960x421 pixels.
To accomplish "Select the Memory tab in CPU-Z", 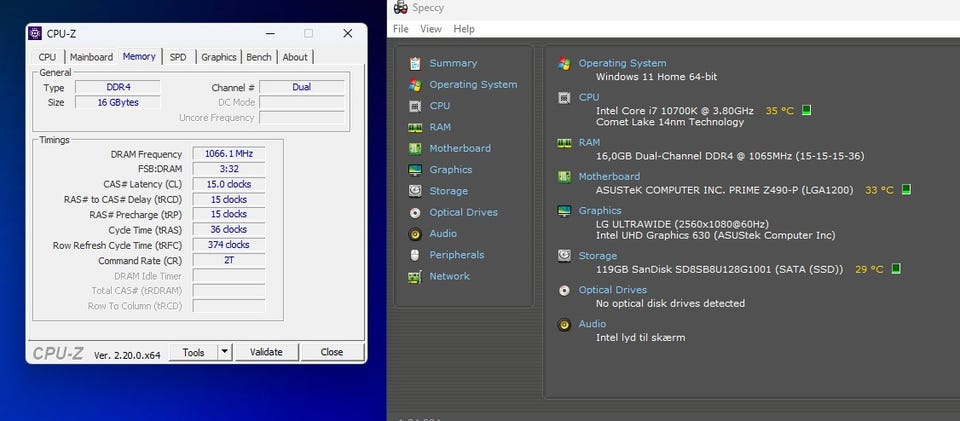I will pos(139,56).
